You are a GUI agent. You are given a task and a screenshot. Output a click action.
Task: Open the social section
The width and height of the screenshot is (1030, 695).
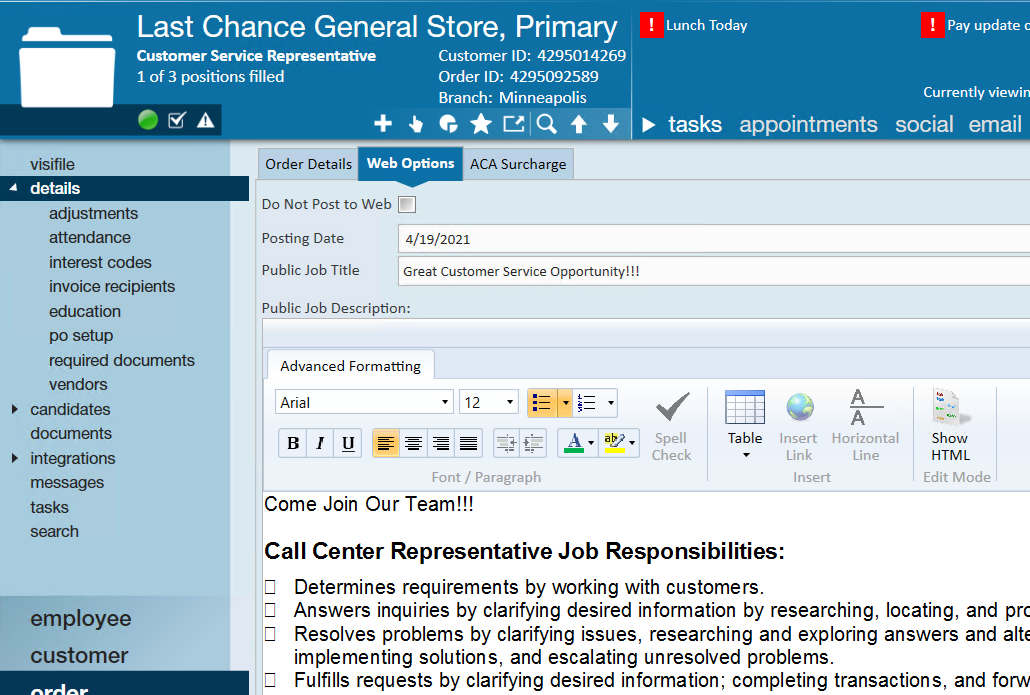click(924, 124)
